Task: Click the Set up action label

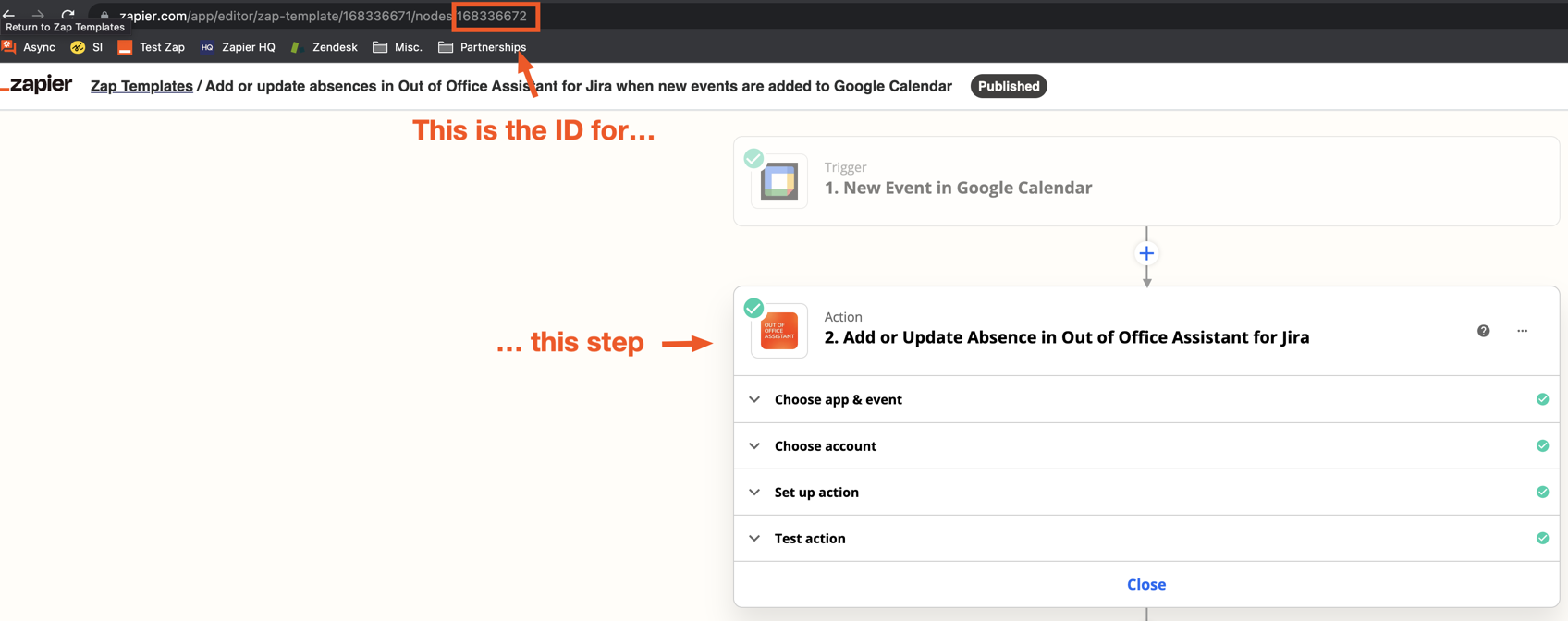Action: (816, 492)
